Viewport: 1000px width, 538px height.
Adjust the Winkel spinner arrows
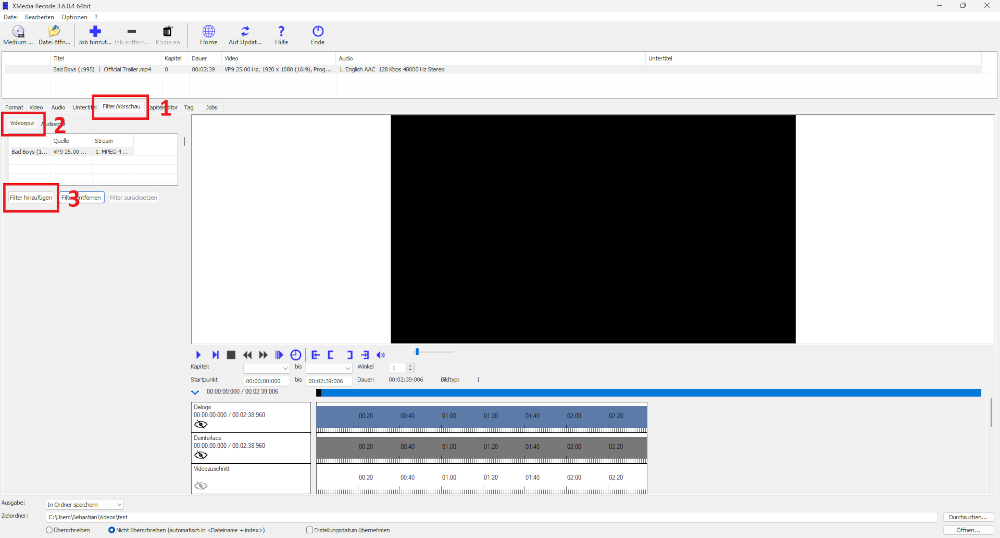(410, 368)
